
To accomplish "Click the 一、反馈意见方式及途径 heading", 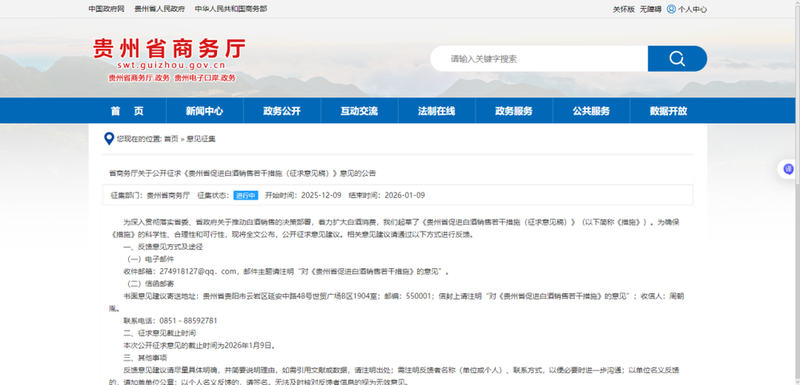I will click(163, 247).
